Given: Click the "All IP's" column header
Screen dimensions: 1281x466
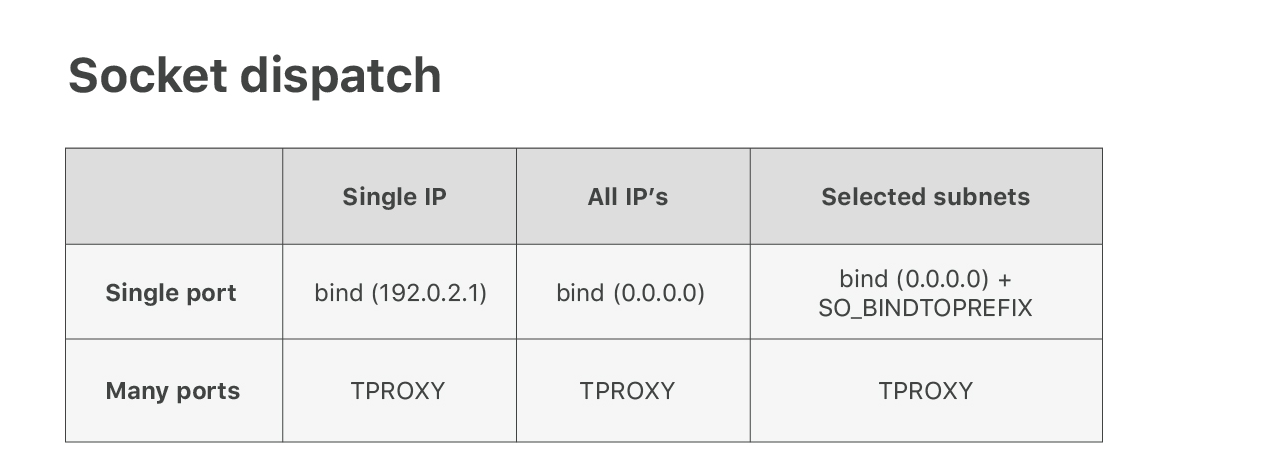Looking at the screenshot, I should [x=628, y=196].
